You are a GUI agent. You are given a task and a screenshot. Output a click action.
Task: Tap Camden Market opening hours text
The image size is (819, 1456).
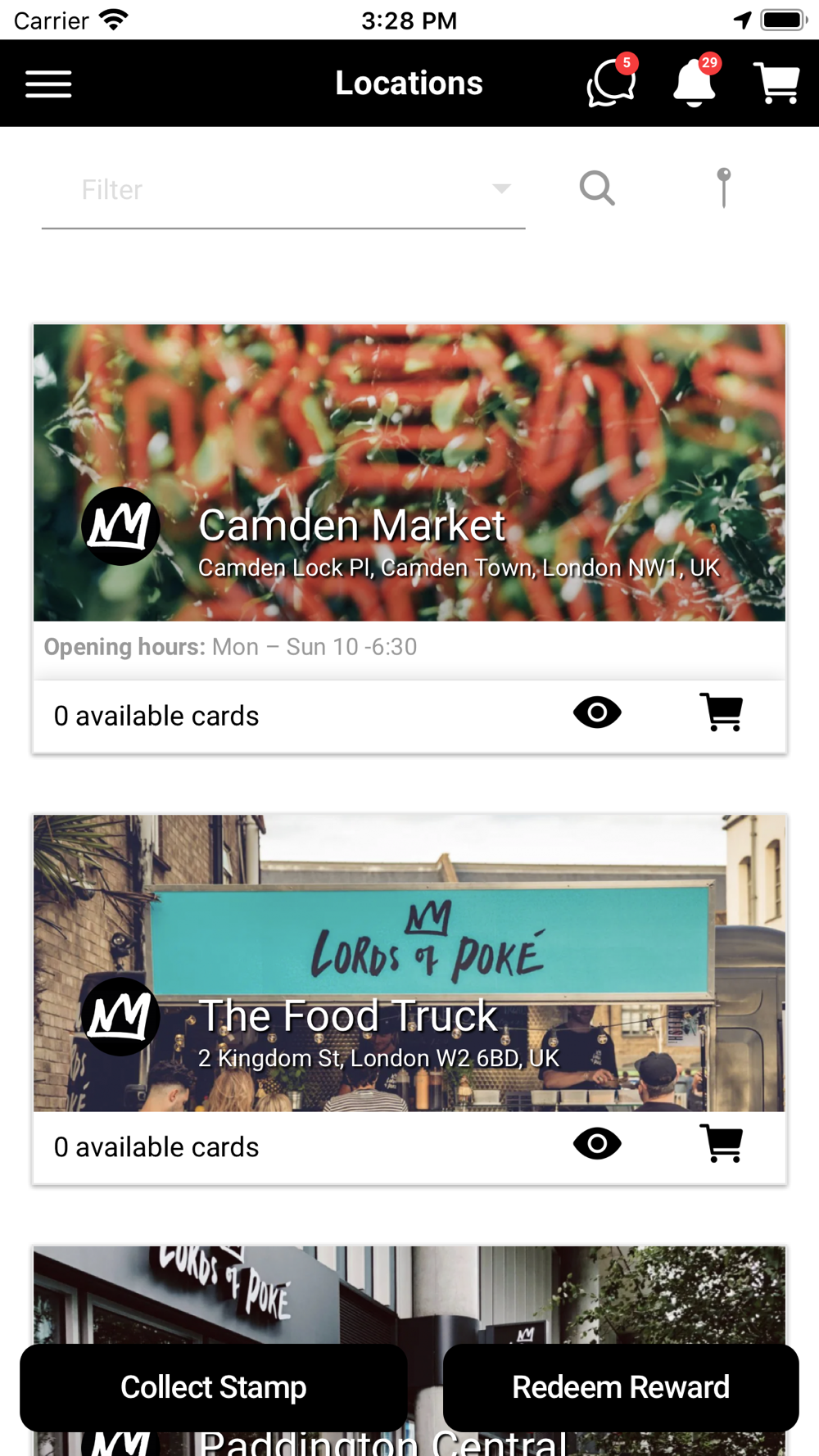click(230, 647)
